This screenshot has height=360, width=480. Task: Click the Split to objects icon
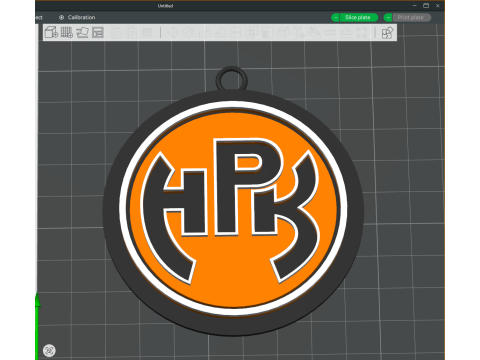(x=117, y=32)
